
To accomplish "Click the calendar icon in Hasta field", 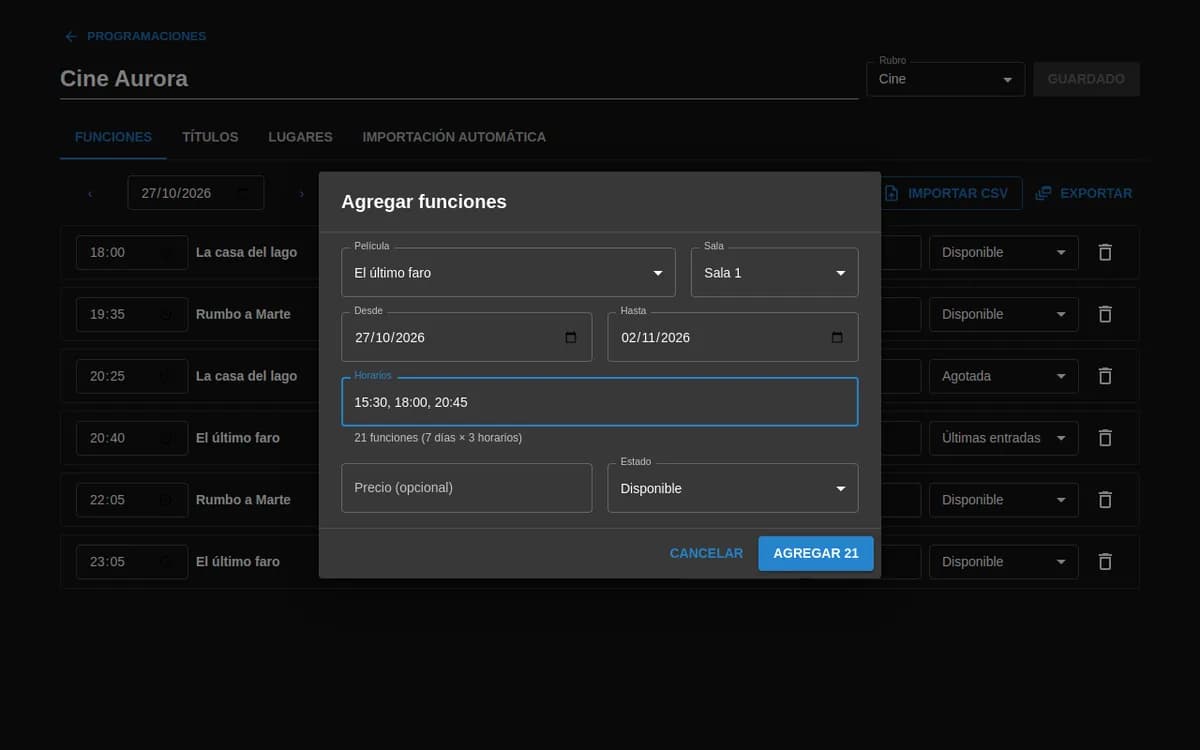I will [x=837, y=337].
